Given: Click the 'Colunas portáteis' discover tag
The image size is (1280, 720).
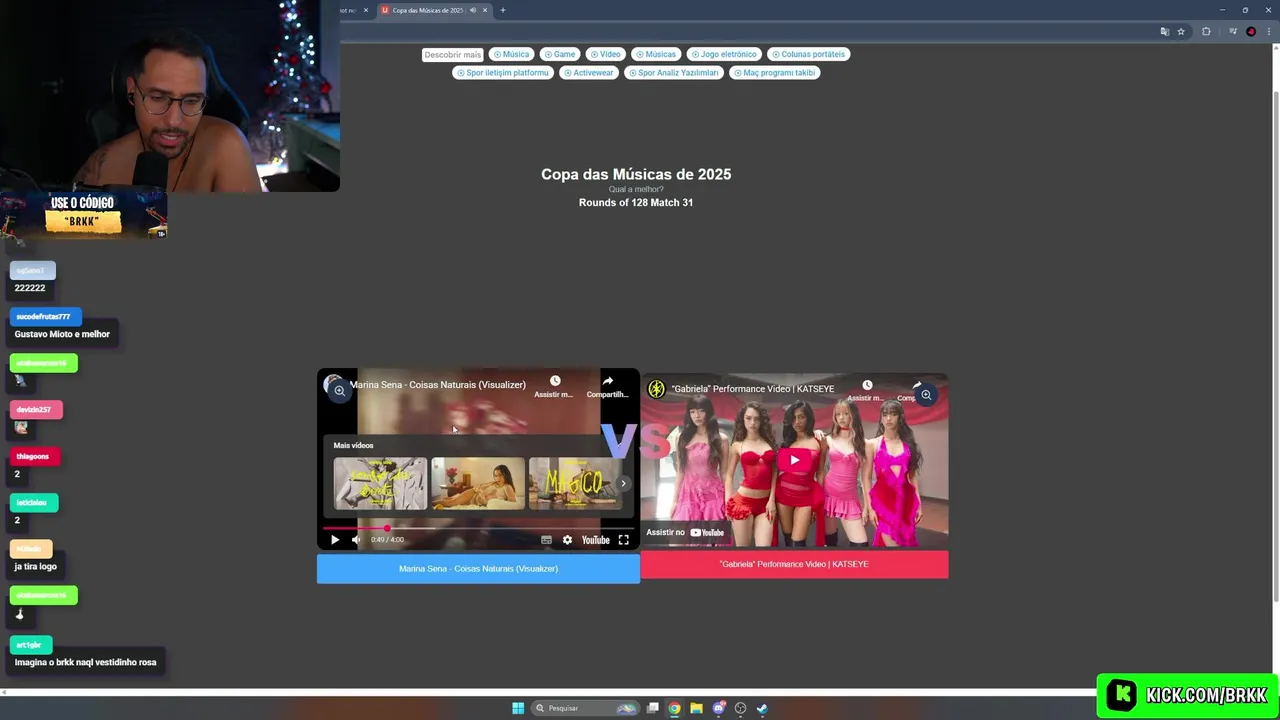Looking at the screenshot, I should tap(807, 54).
